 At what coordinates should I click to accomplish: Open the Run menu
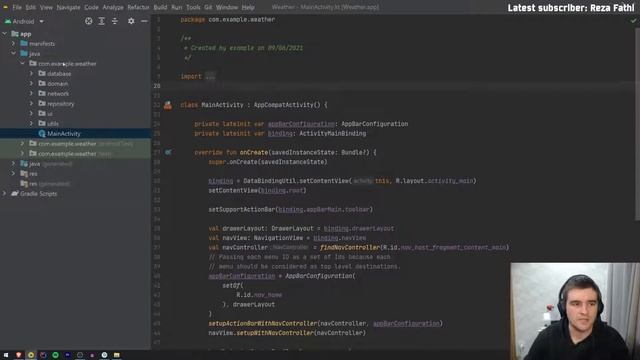click(177, 7)
